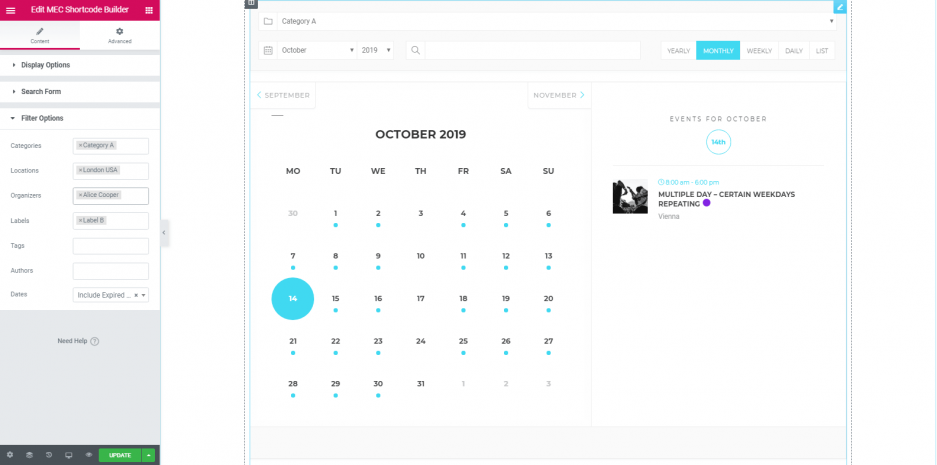Open the October month dropdown
Image resolution: width=937 pixels, height=465 pixels.
[318, 50]
